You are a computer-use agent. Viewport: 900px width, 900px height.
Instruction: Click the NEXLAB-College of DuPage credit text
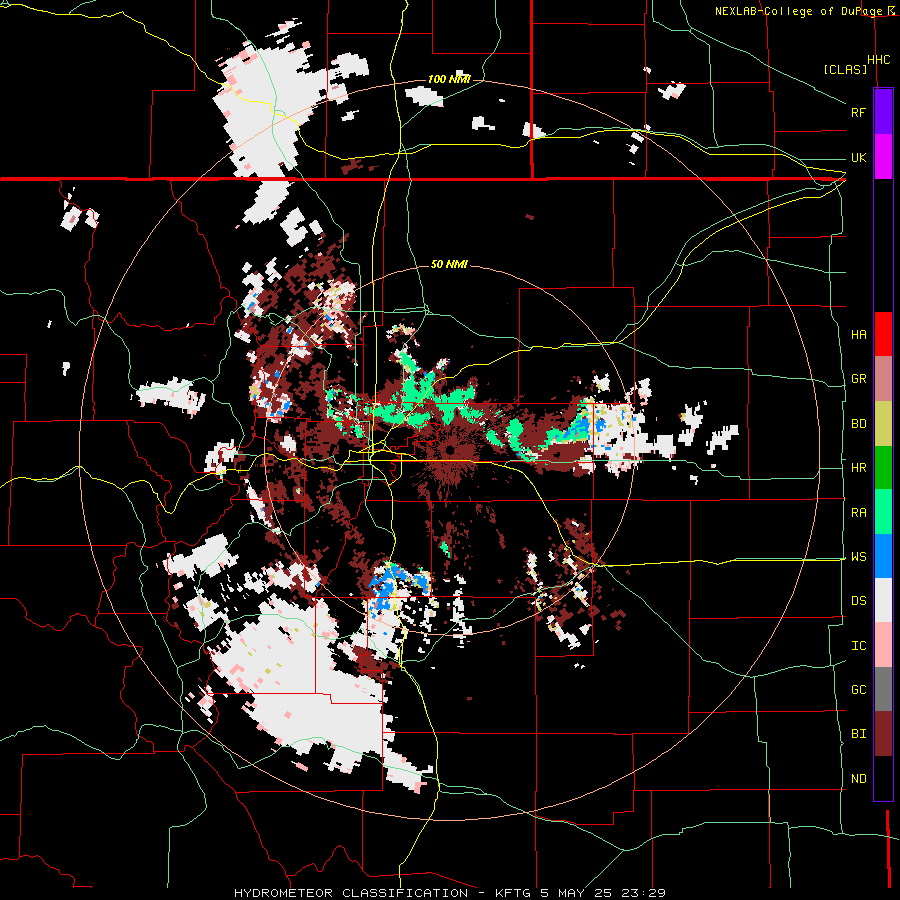coord(798,11)
